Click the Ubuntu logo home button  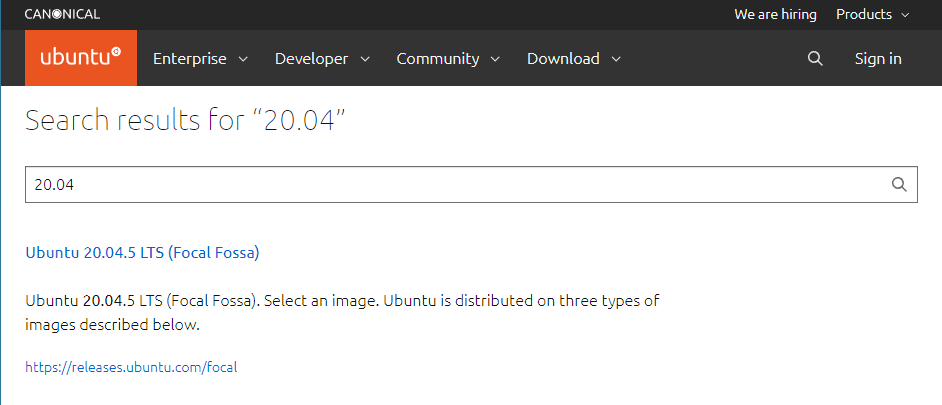click(81, 58)
